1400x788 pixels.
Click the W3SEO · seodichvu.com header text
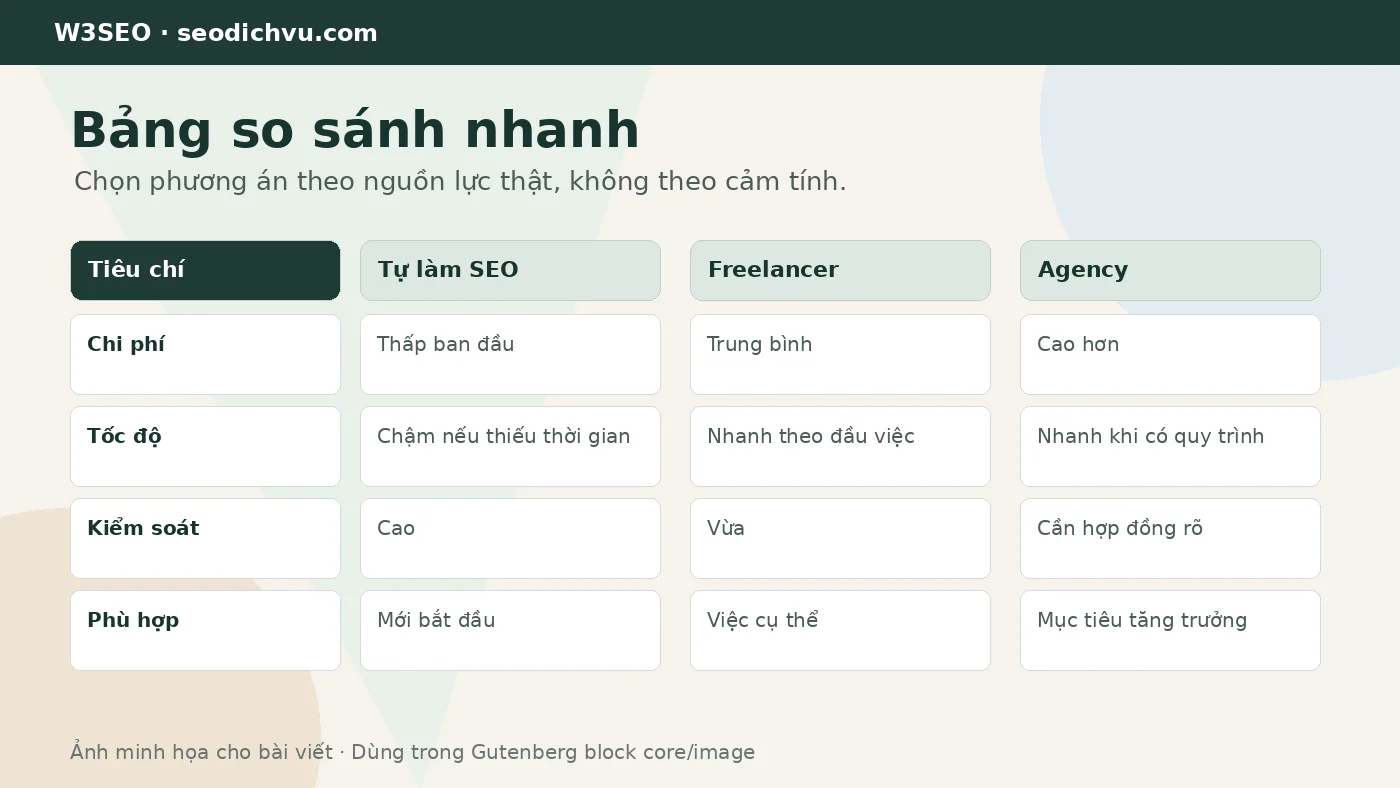pyautogui.click(x=216, y=33)
